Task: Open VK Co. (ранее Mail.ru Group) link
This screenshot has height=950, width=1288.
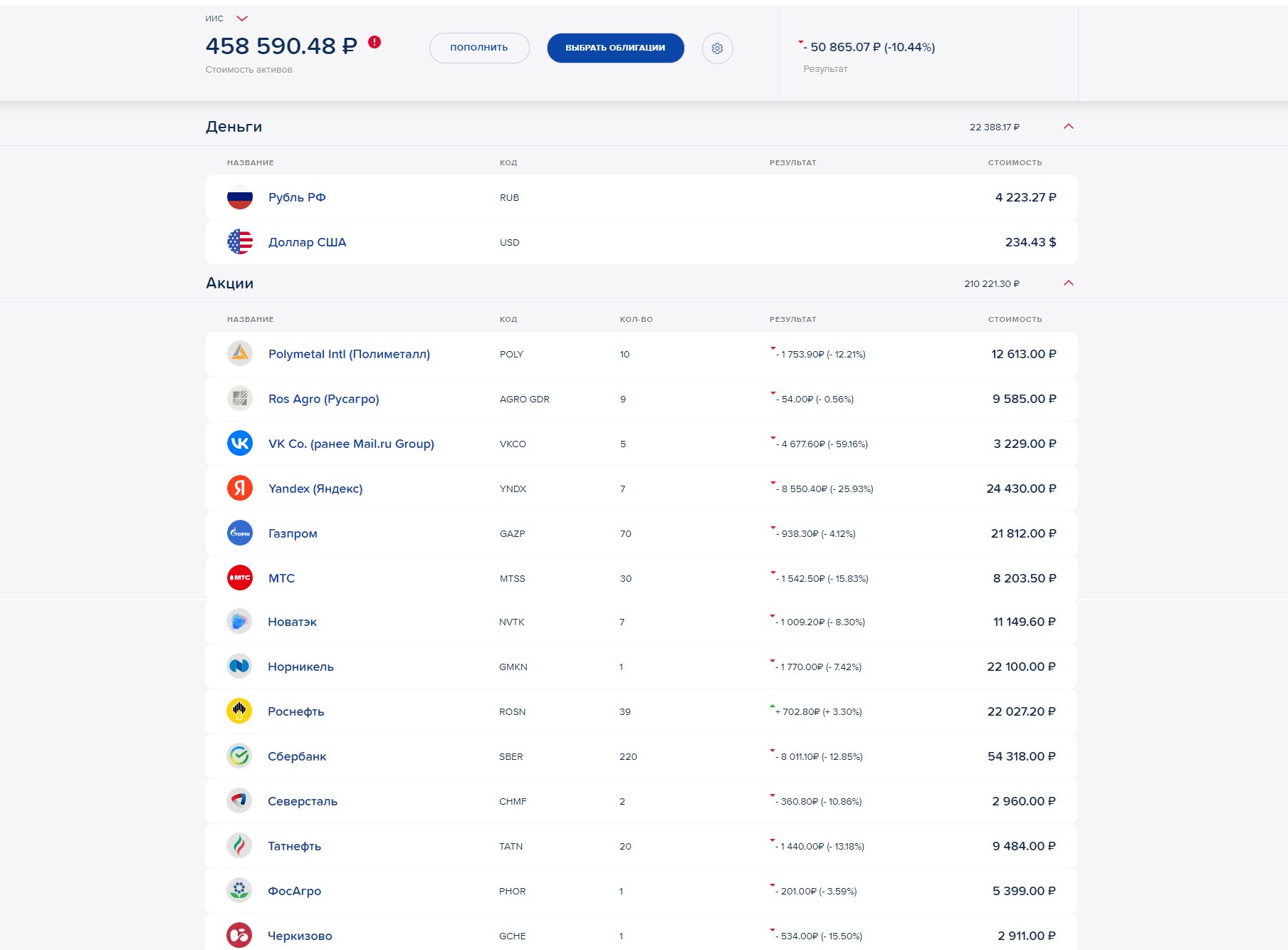Action: [351, 444]
